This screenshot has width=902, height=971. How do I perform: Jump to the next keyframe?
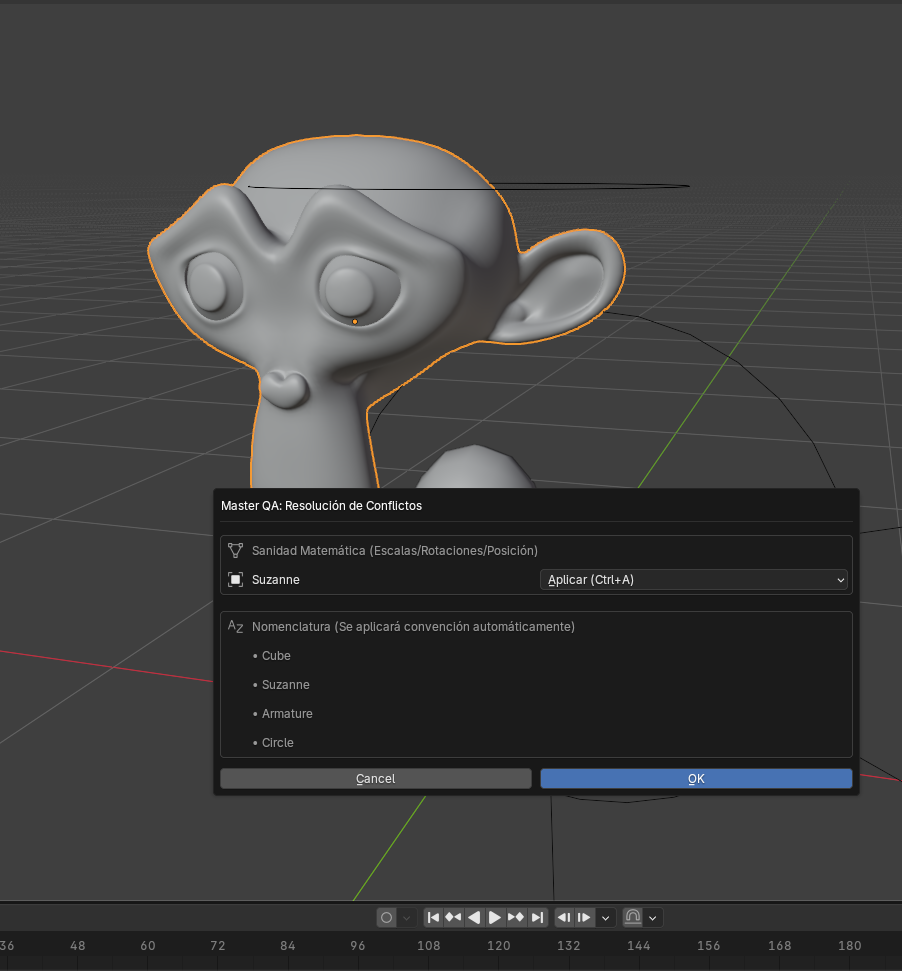[516, 917]
